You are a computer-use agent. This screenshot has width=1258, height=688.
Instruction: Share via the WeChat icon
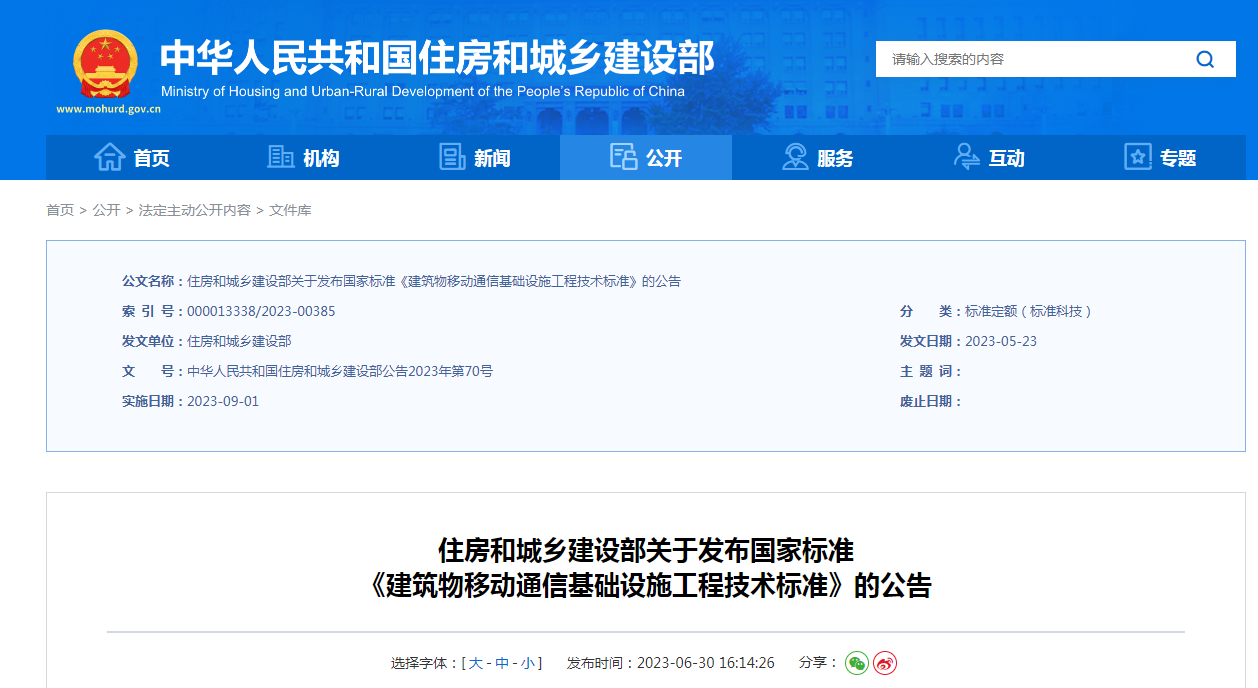[x=857, y=663]
